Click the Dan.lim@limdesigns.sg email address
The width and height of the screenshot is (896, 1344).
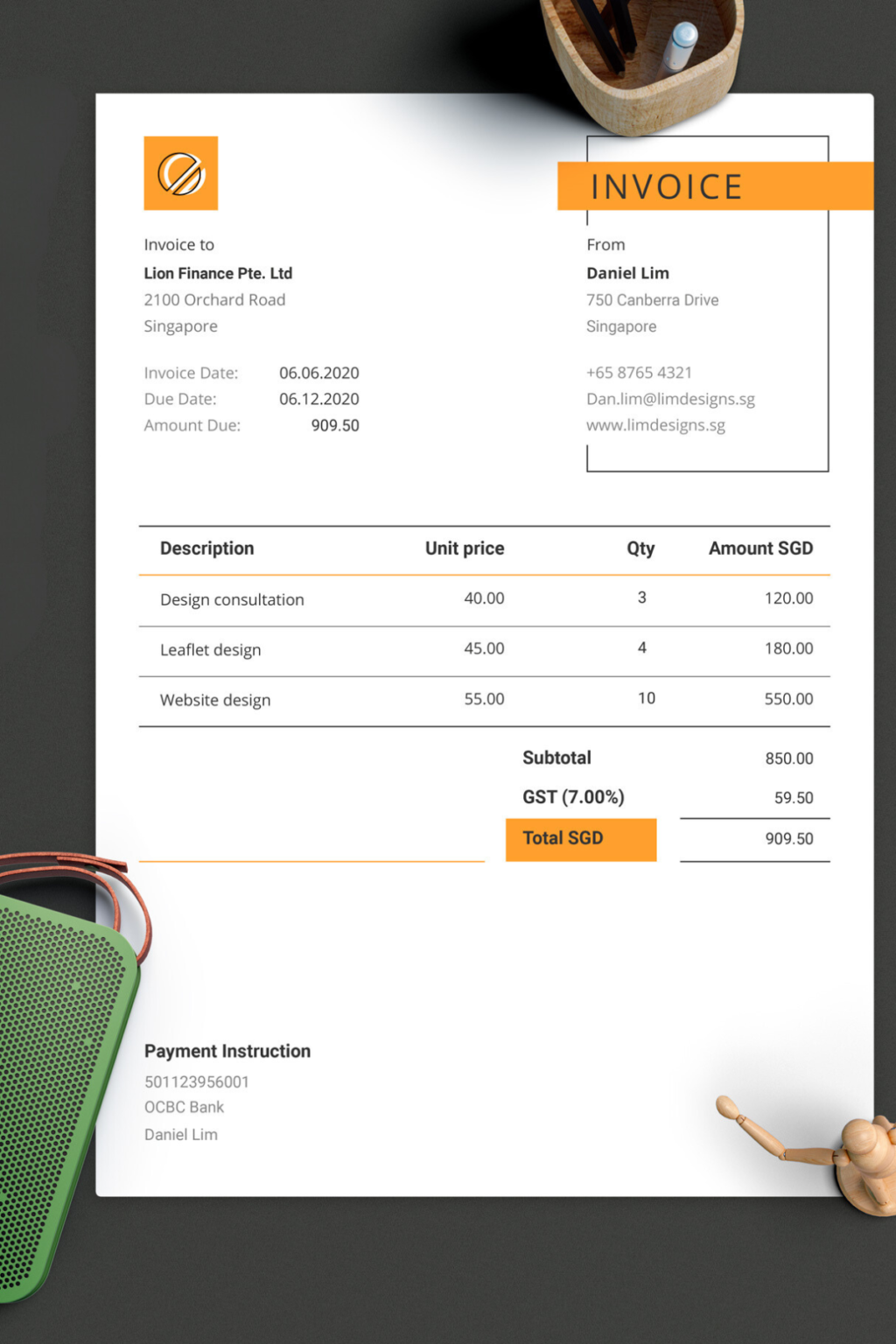(670, 399)
